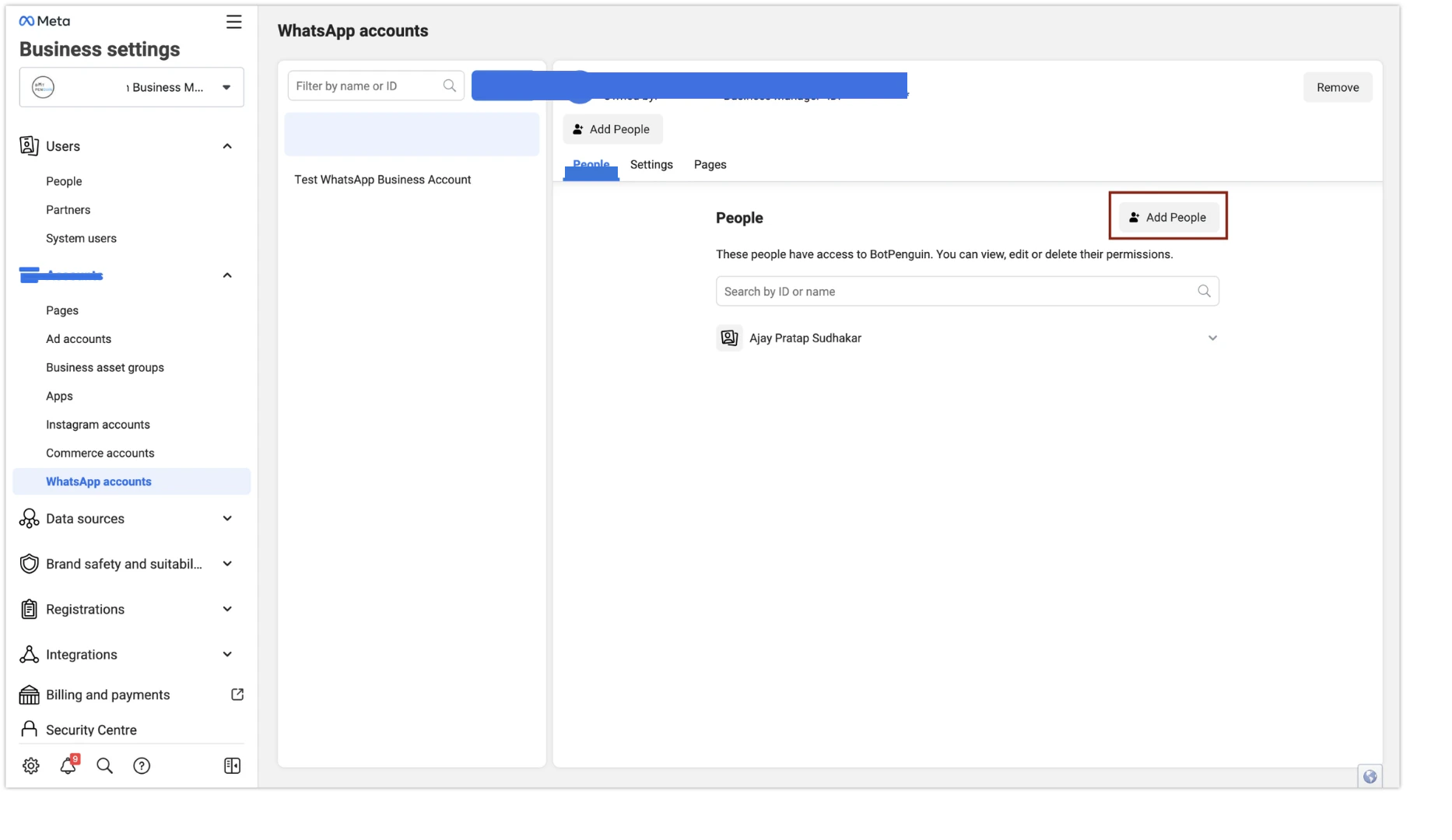Toggle sidebar panel layout icon

pyautogui.click(x=232, y=766)
